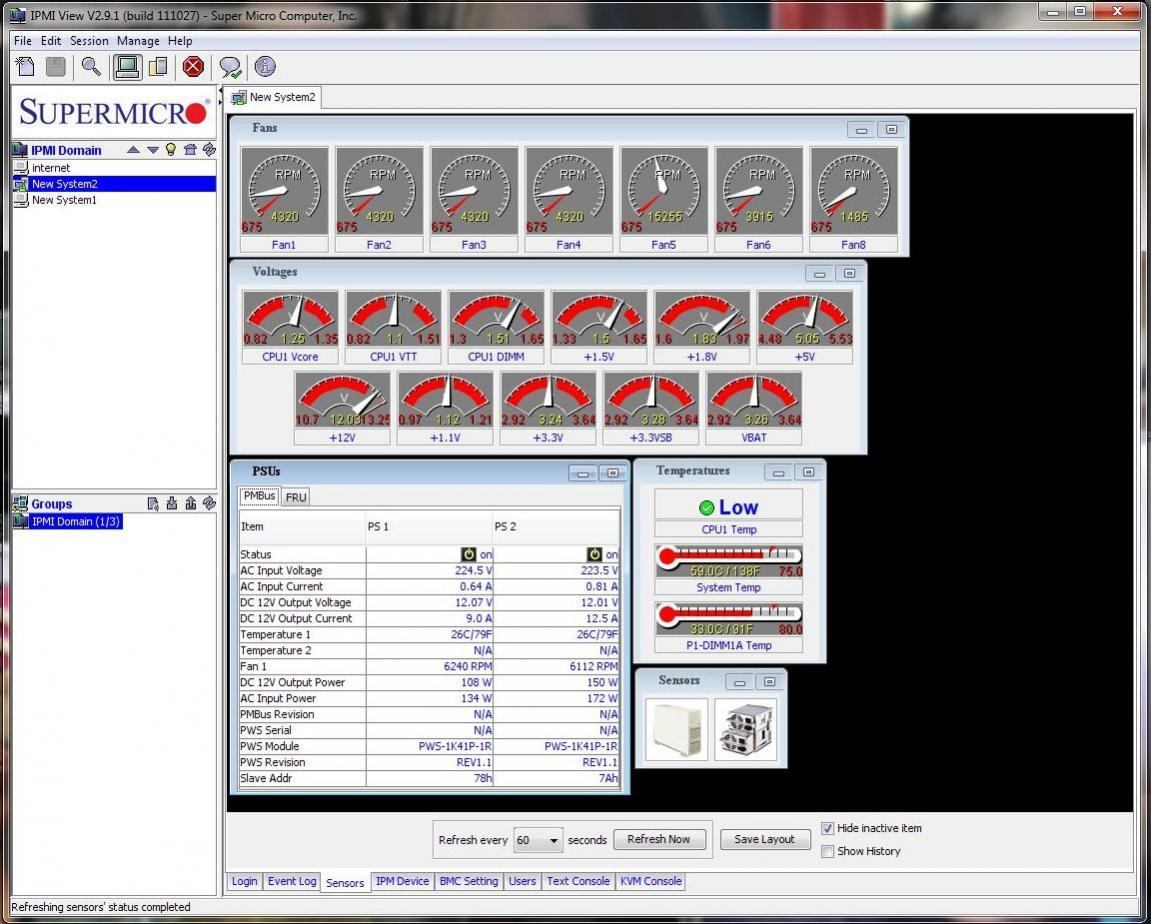This screenshot has width=1151, height=924.
Task: Click the P1-DIMM1A Temp thermometer gauge
Action: pyautogui.click(x=728, y=620)
